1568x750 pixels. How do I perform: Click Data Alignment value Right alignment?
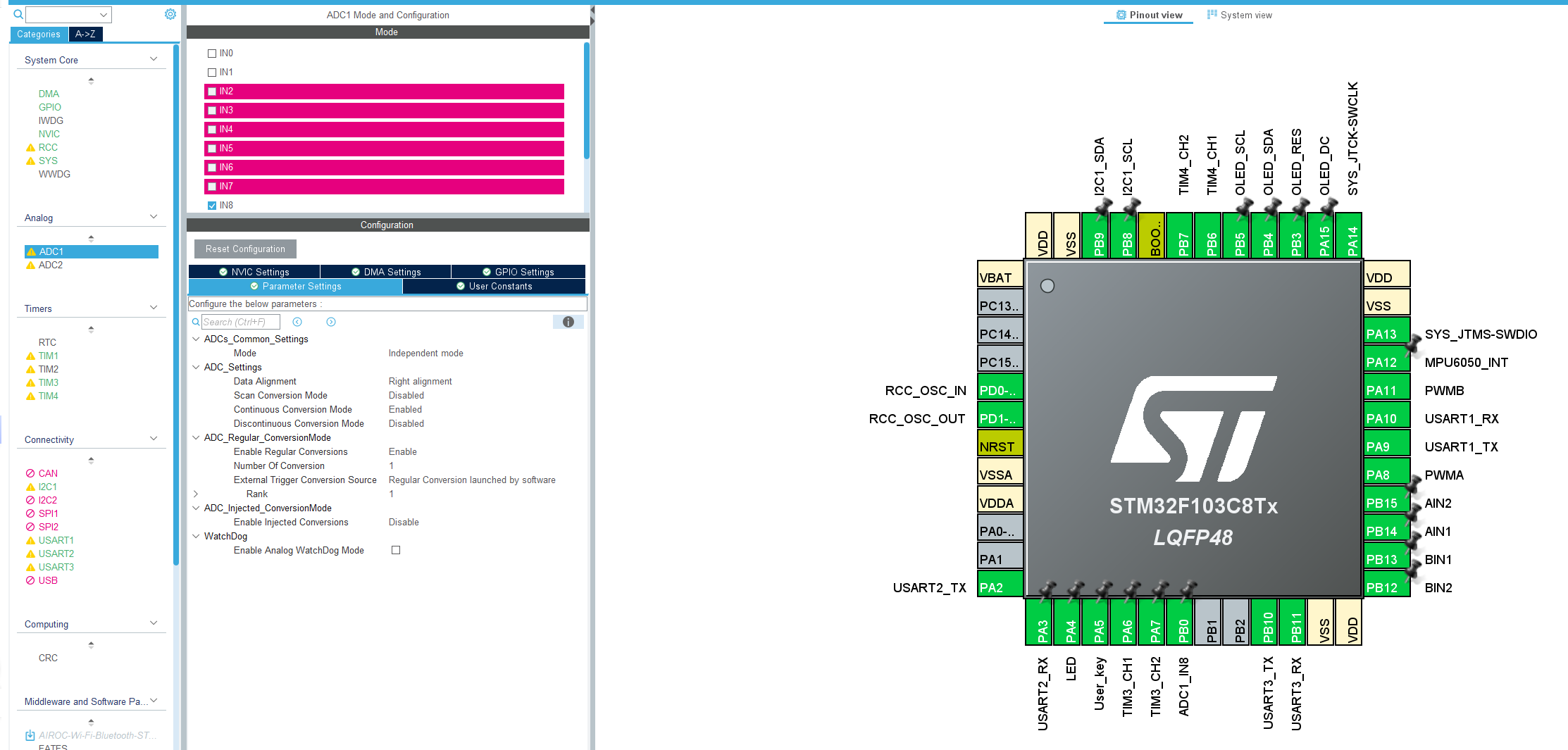tap(421, 381)
